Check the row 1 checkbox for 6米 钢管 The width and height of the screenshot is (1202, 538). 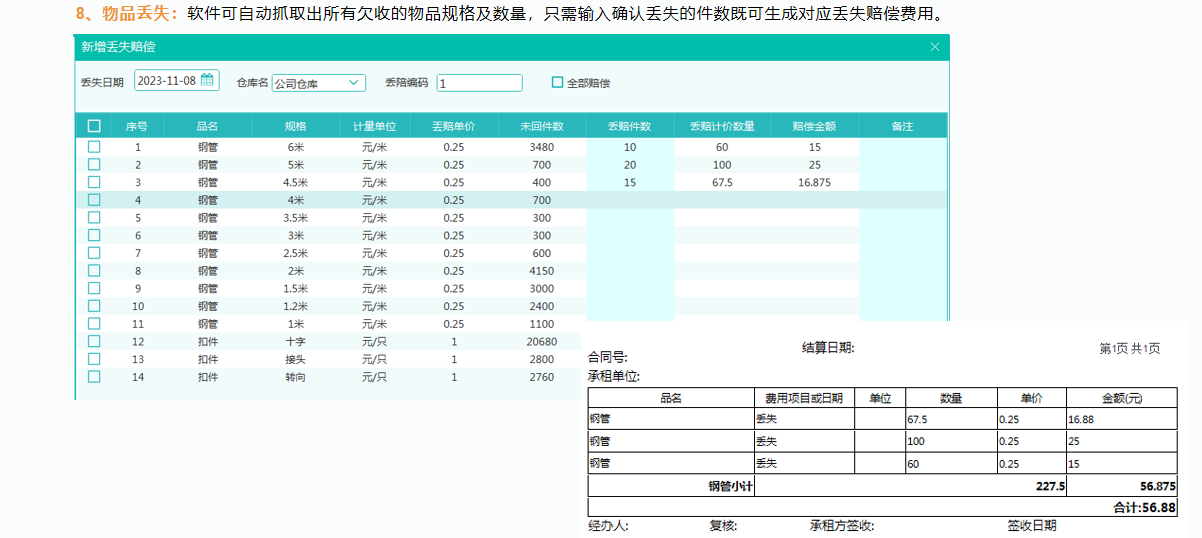94,146
